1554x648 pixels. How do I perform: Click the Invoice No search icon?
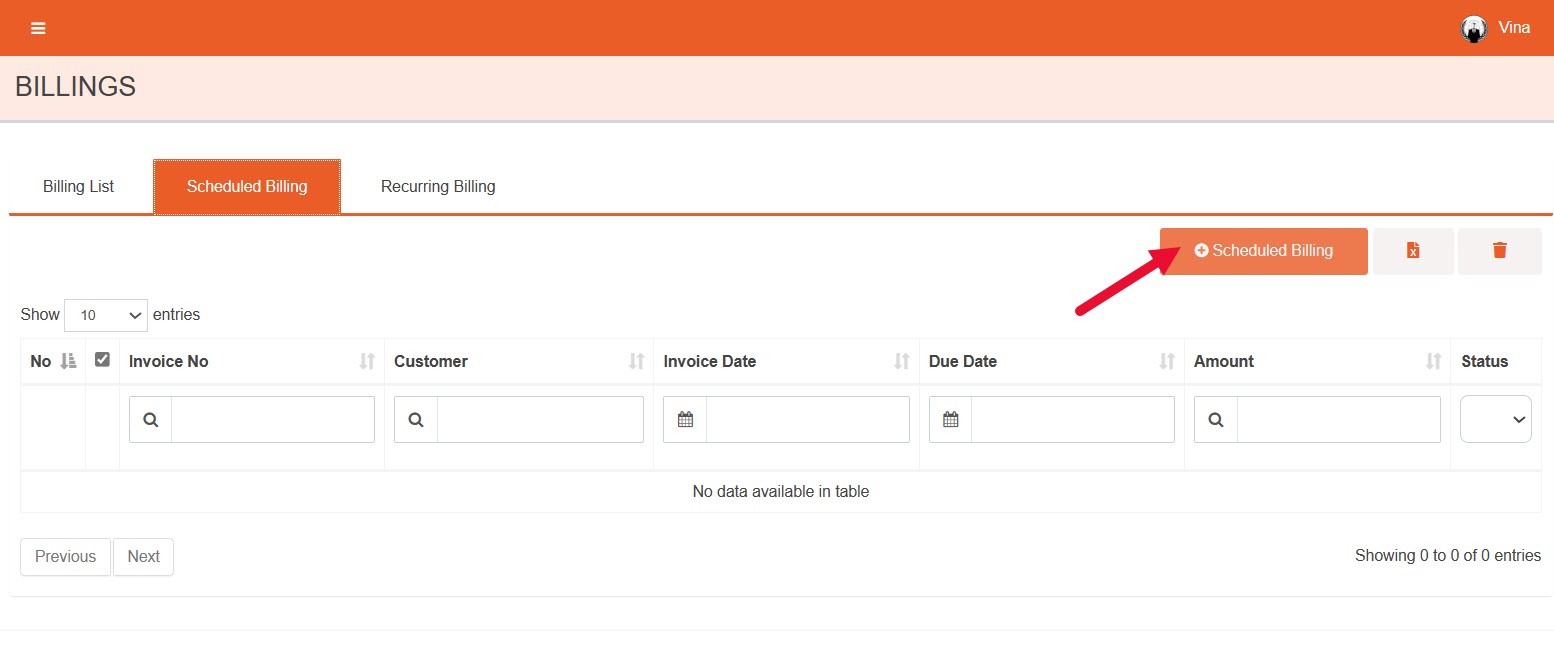(151, 420)
